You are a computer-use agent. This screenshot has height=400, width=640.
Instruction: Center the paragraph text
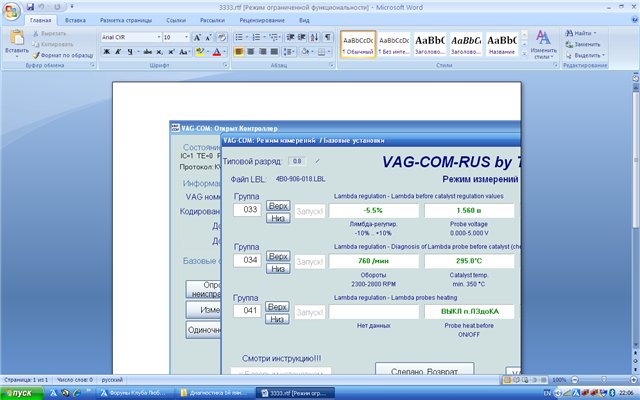tap(251, 52)
